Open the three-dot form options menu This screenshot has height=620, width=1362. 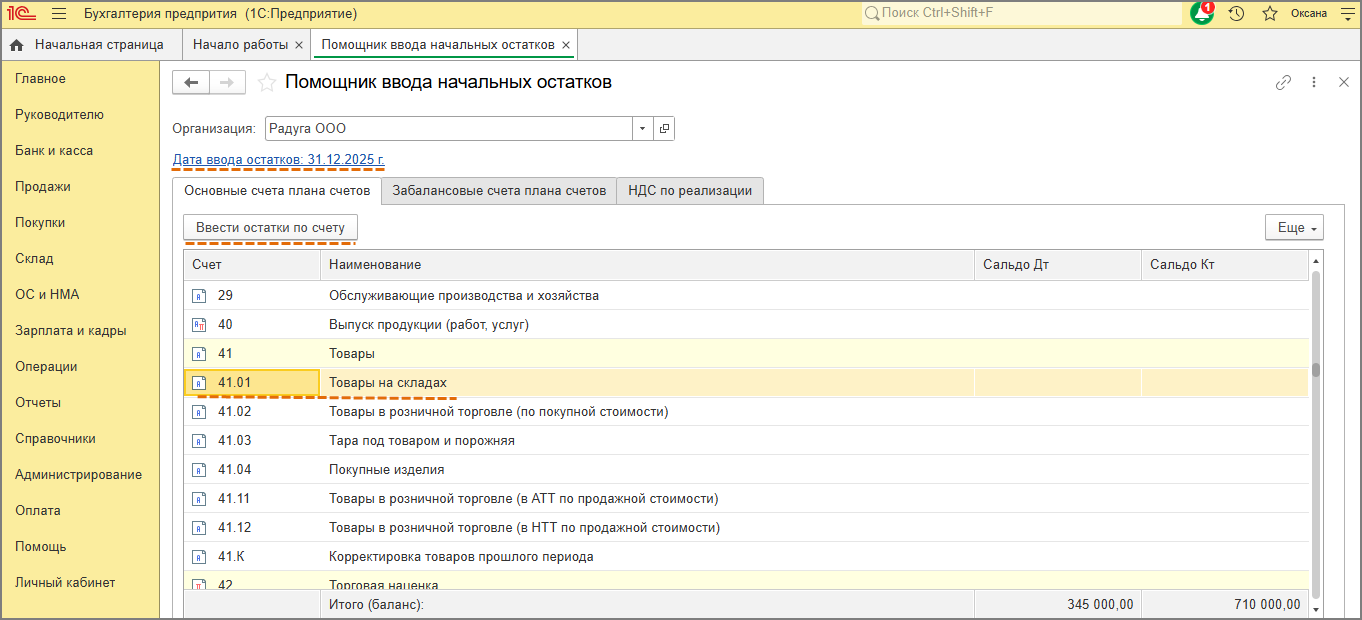[x=1314, y=83]
